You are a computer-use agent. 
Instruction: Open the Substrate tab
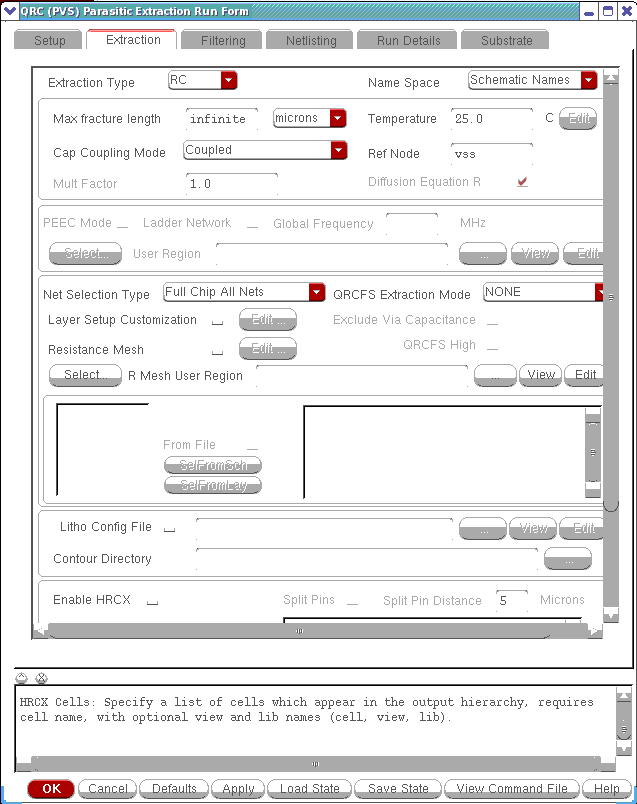(506, 40)
